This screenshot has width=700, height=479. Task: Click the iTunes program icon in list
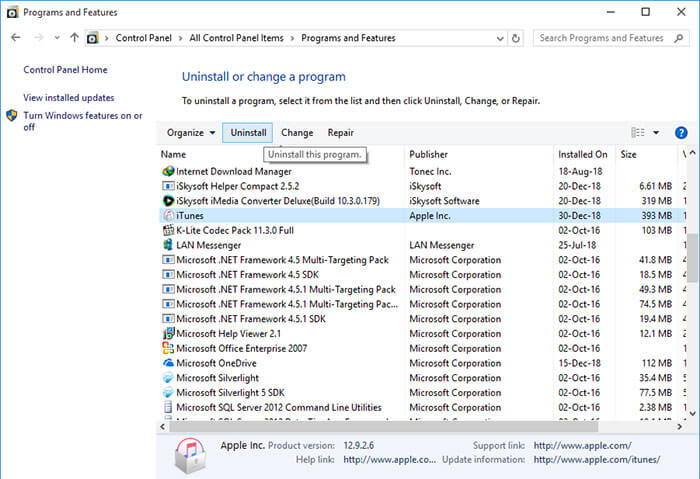click(168, 215)
